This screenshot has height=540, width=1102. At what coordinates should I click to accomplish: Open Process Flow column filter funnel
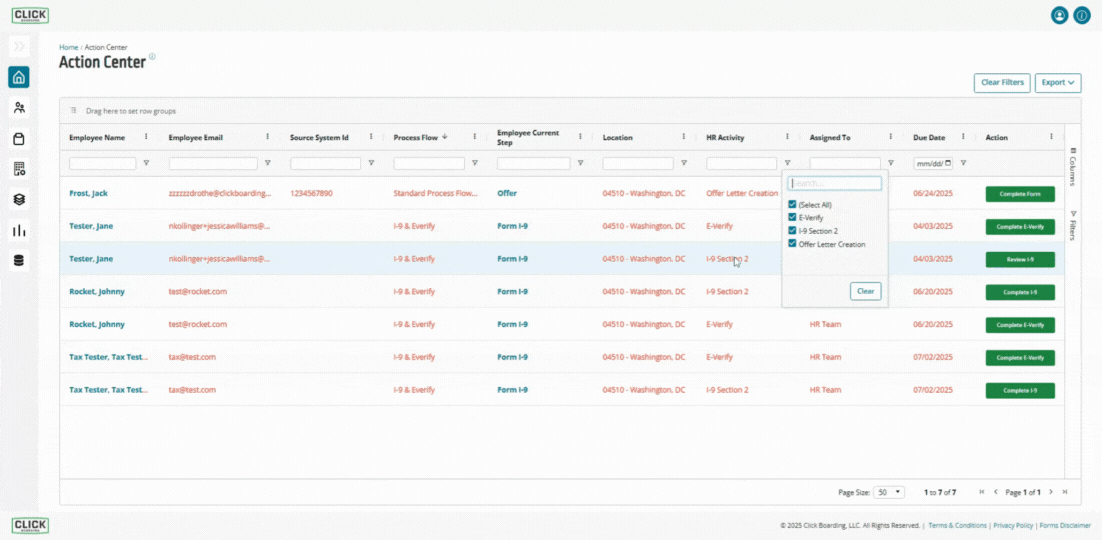[474, 163]
